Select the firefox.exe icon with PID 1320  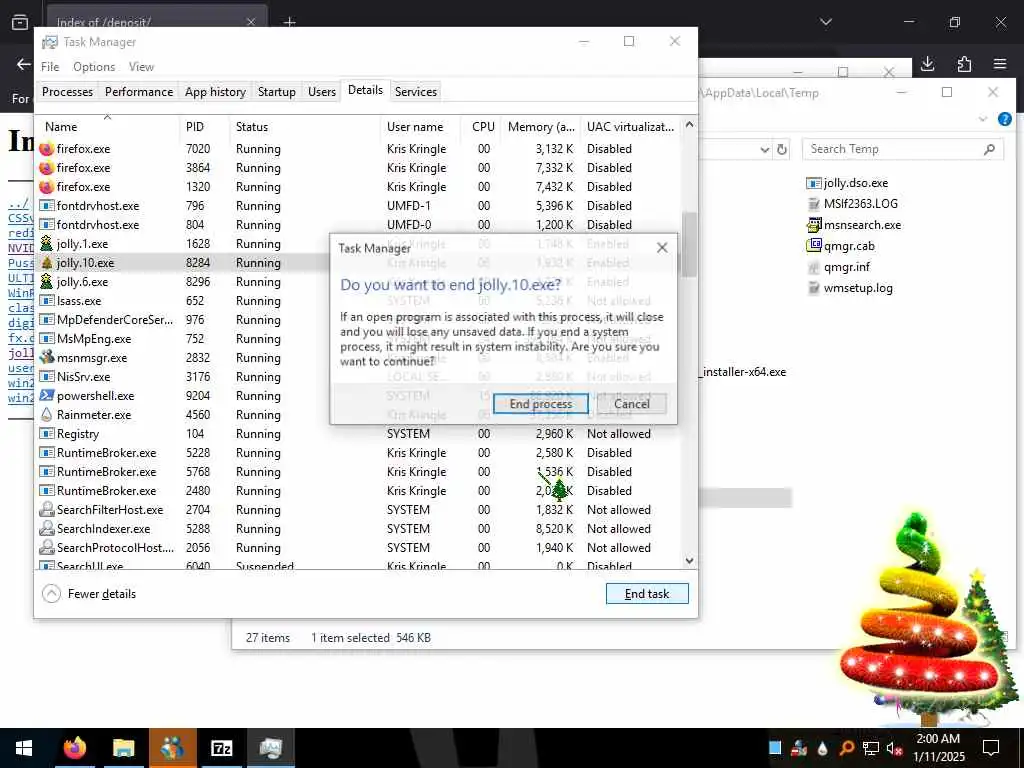46,187
